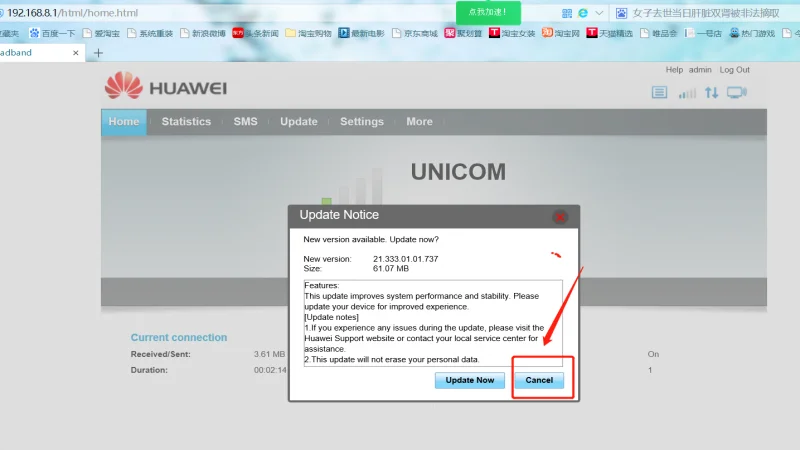The width and height of the screenshot is (800, 450).
Task: Click the address bar URL field
Action: [230, 13]
